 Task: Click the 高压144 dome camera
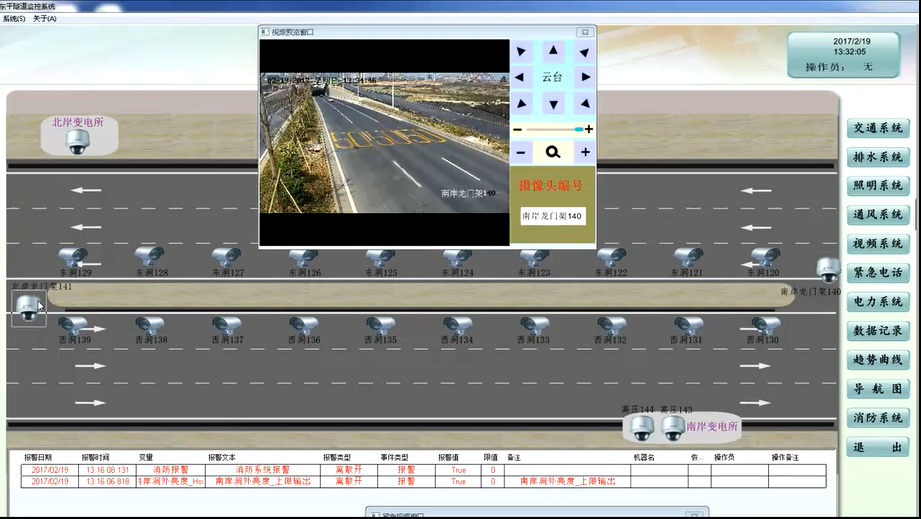(x=641, y=428)
